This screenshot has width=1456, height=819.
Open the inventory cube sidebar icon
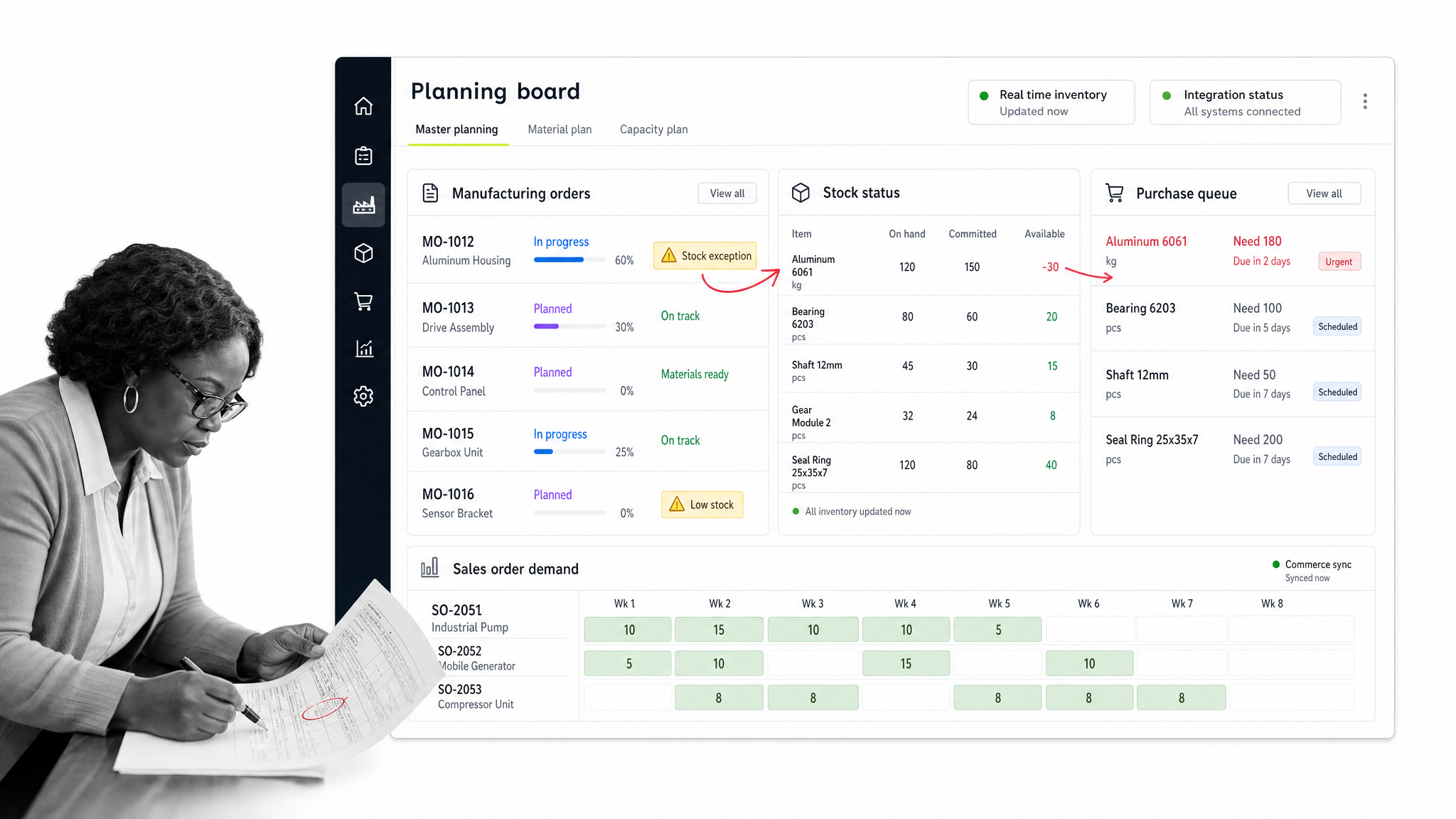tap(363, 253)
